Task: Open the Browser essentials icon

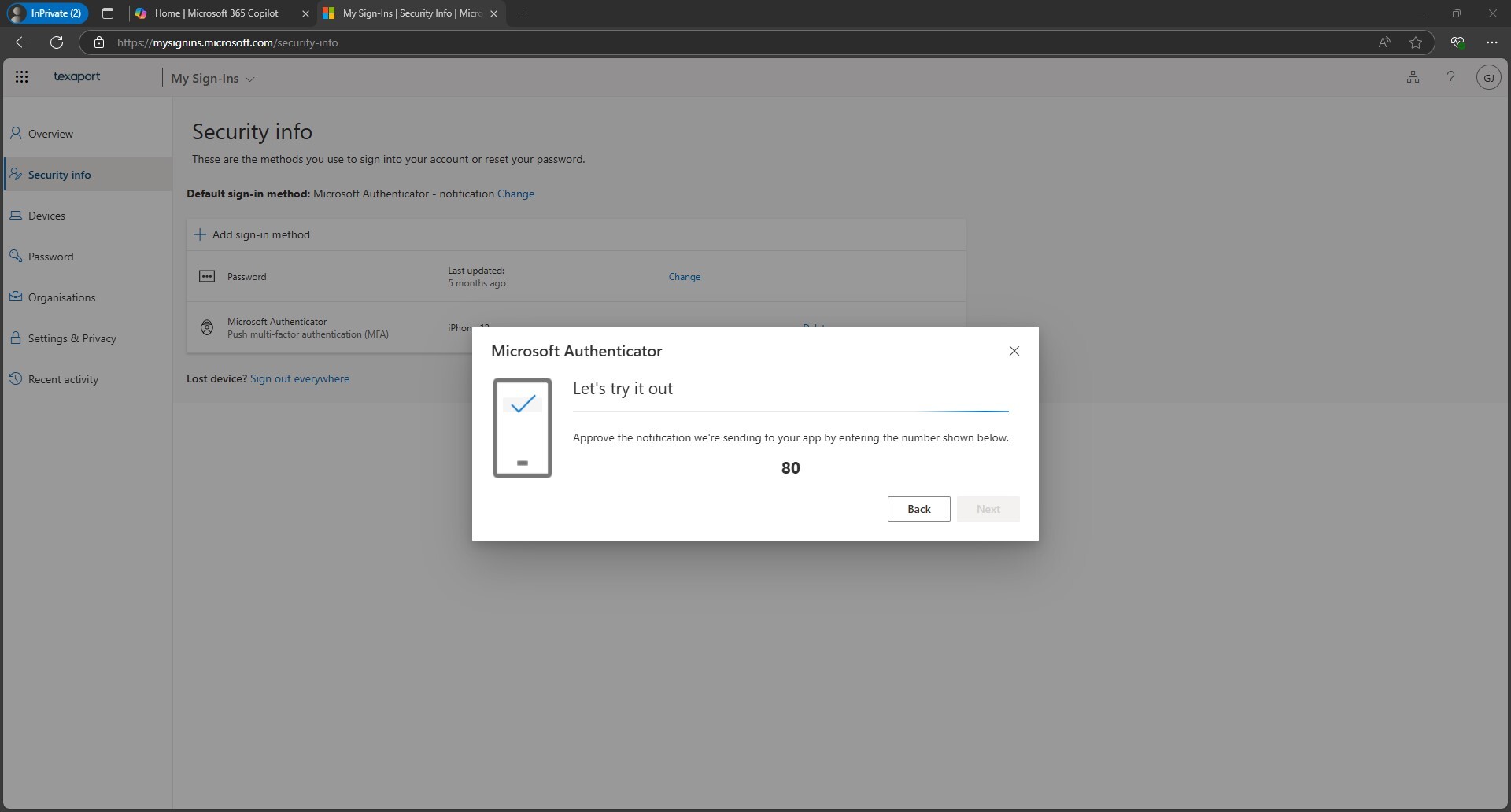Action: coord(1457,42)
